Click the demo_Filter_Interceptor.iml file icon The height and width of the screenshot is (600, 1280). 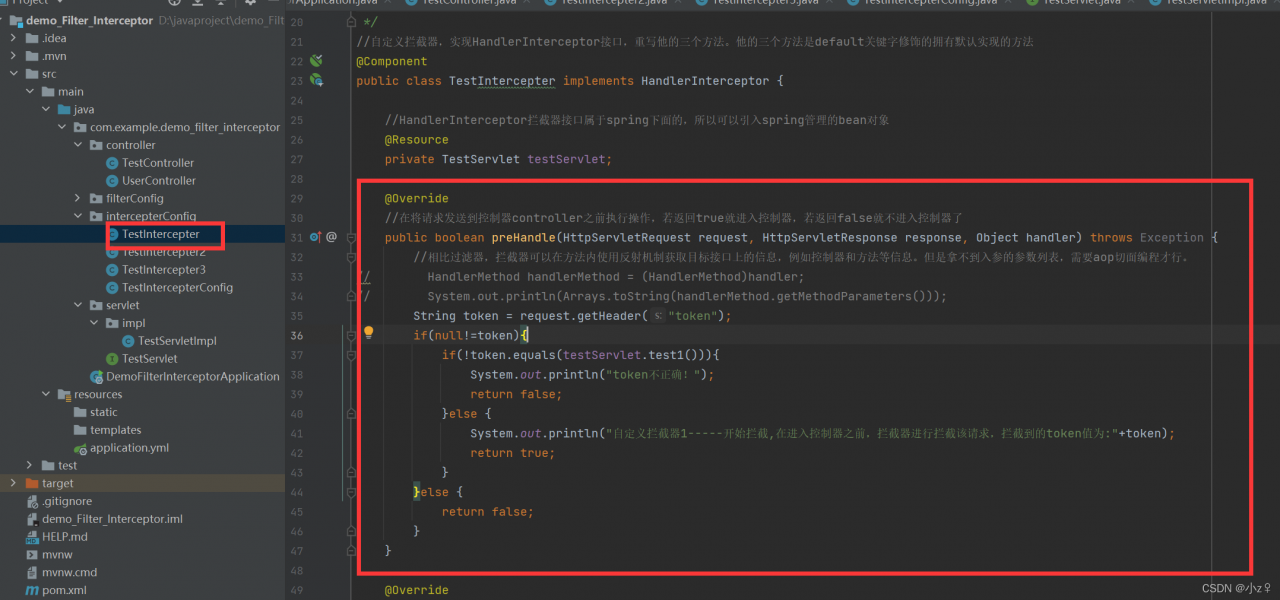click(x=32, y=519)
